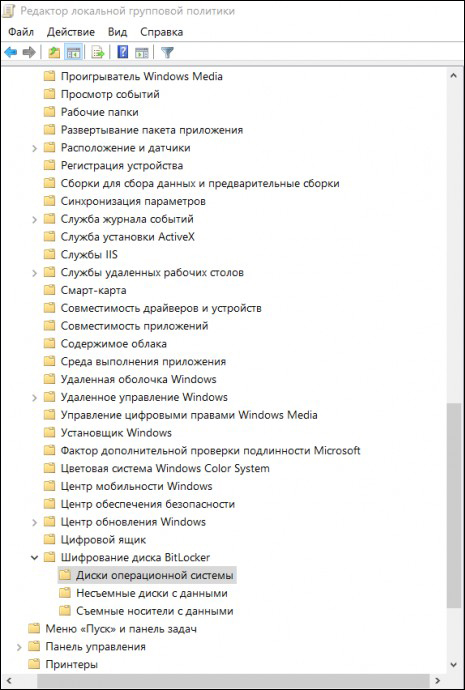Toggle the Show/Hide console tree icon
The width and height of the screenshot is (465, 690).
point(73,53)
